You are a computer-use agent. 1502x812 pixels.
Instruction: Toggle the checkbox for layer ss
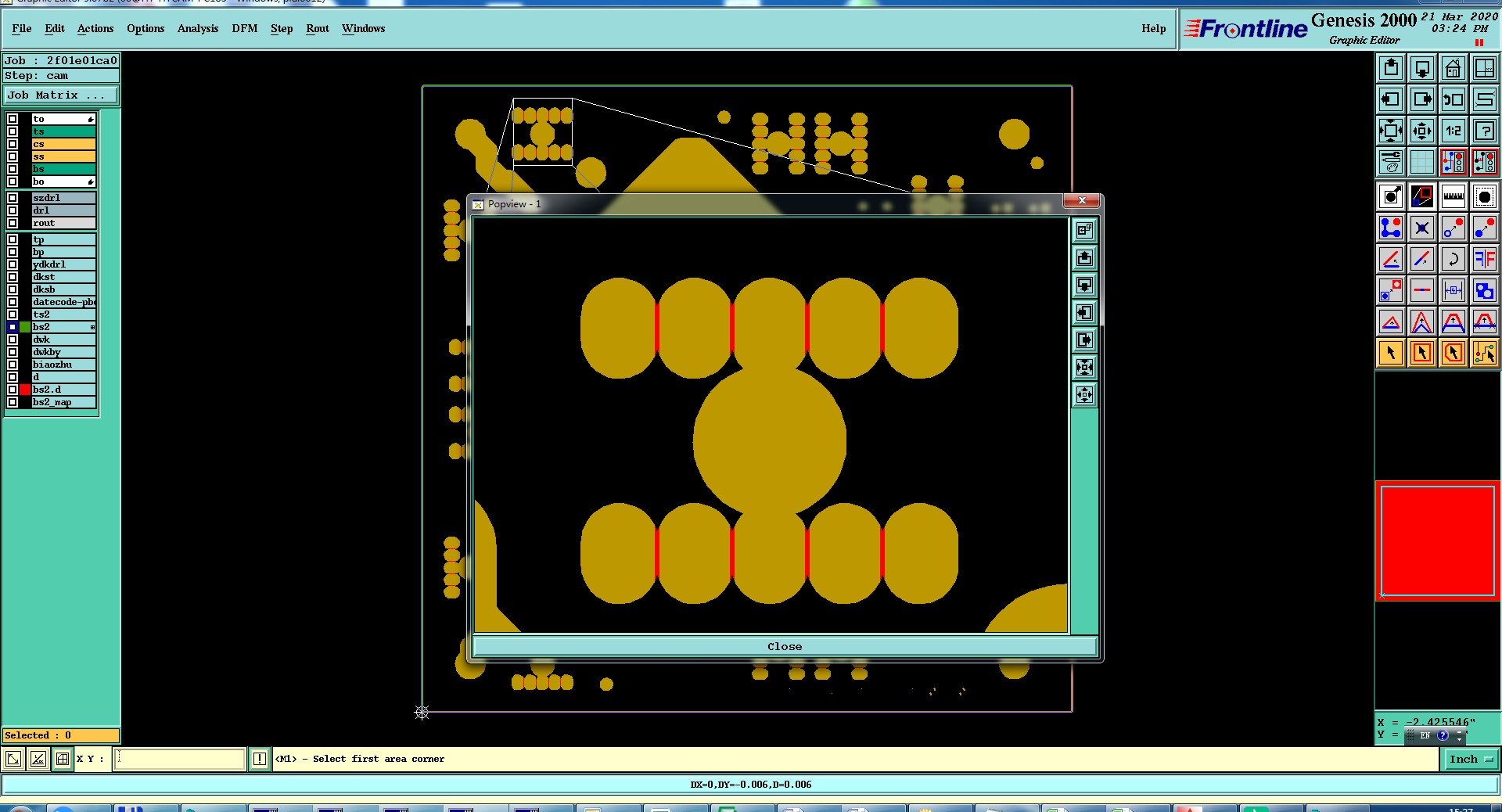click(x=13, y=156)
